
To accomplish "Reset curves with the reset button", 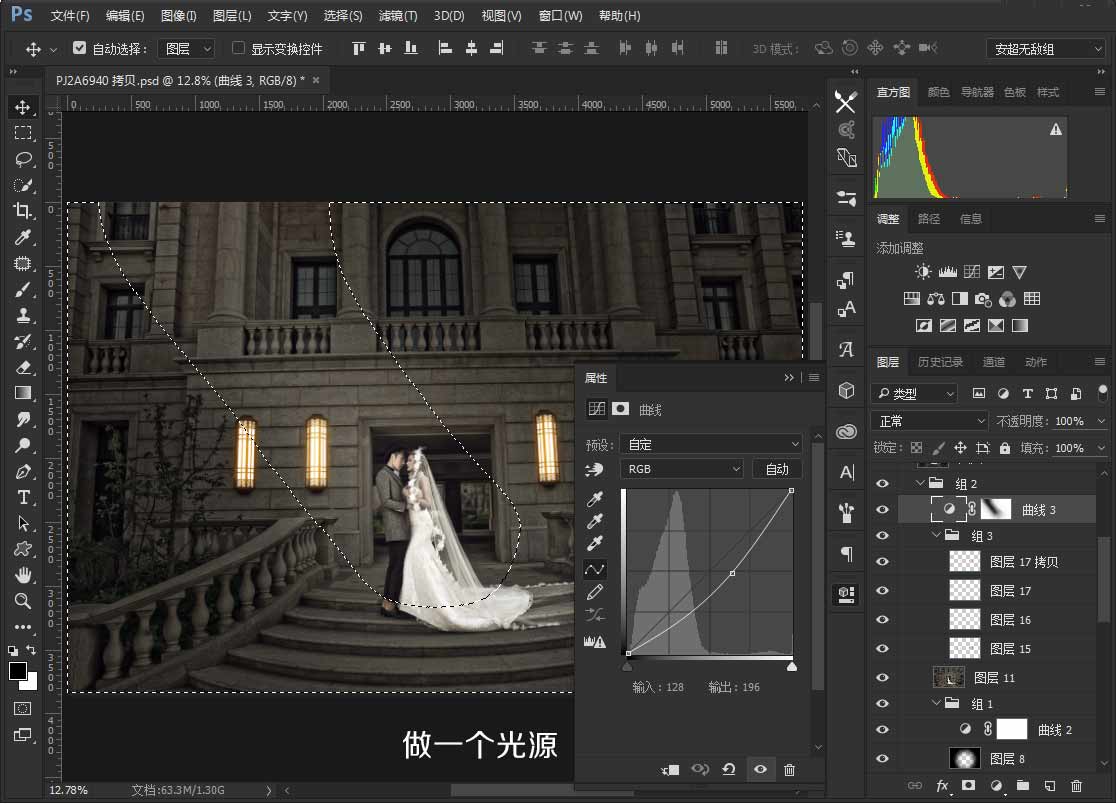I will [x=729, y=769].
